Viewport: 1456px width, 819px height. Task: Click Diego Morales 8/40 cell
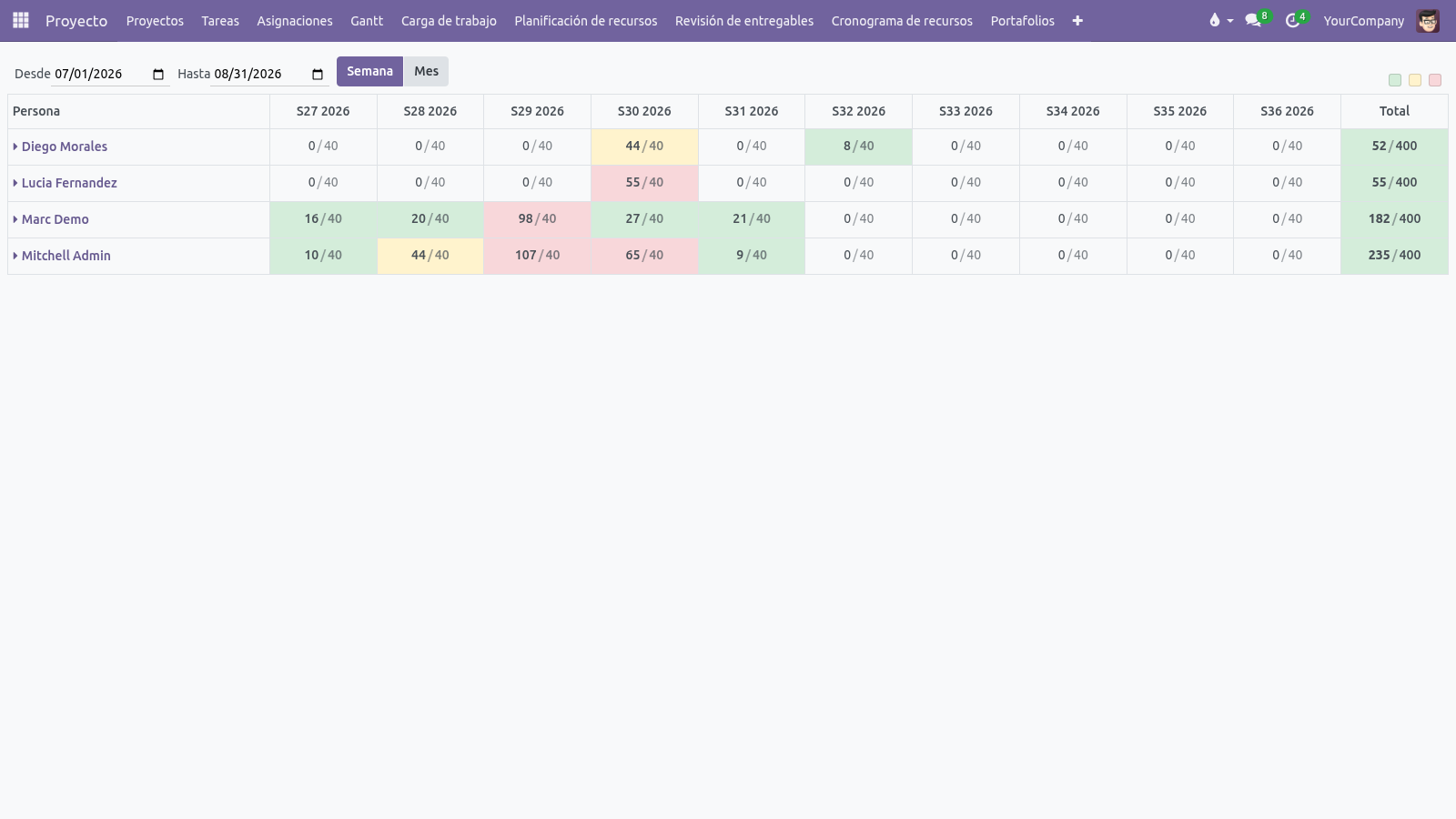(x=858, y=147)
